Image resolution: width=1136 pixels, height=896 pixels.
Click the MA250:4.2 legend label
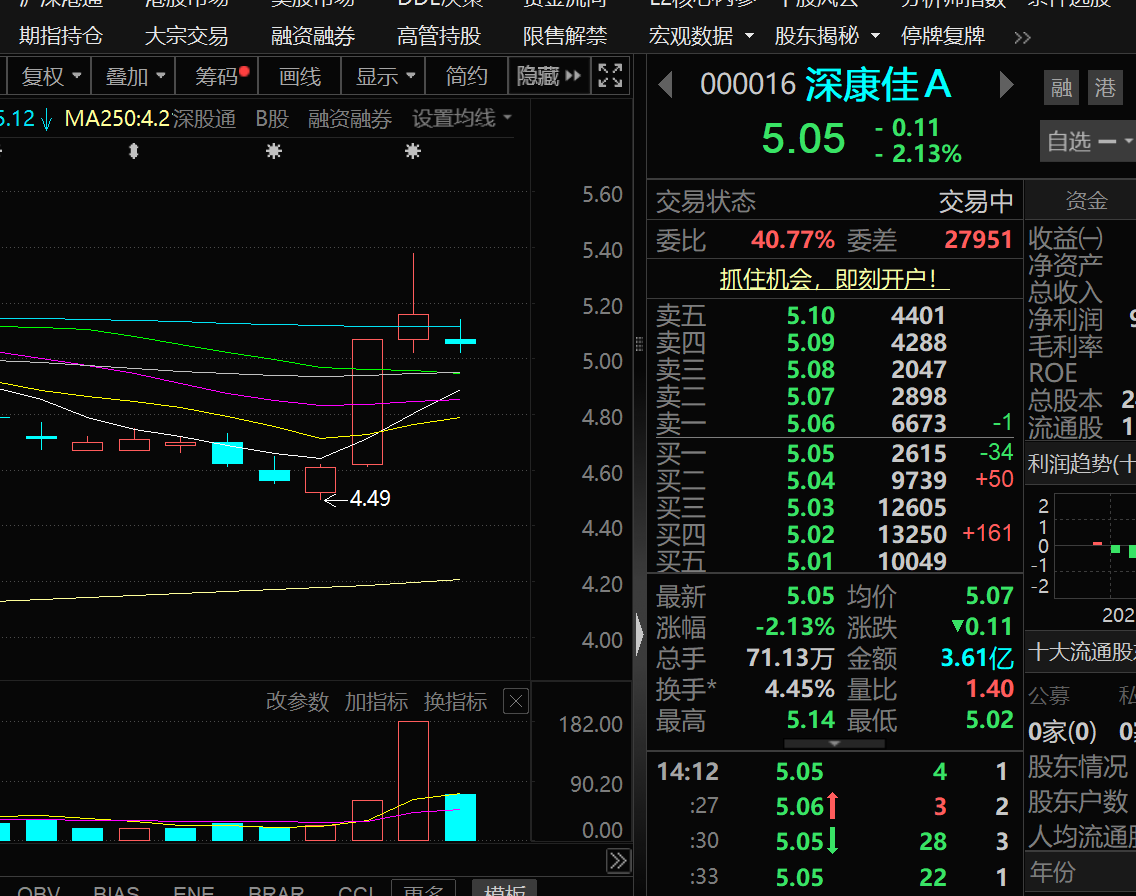(x=117, y=118)
